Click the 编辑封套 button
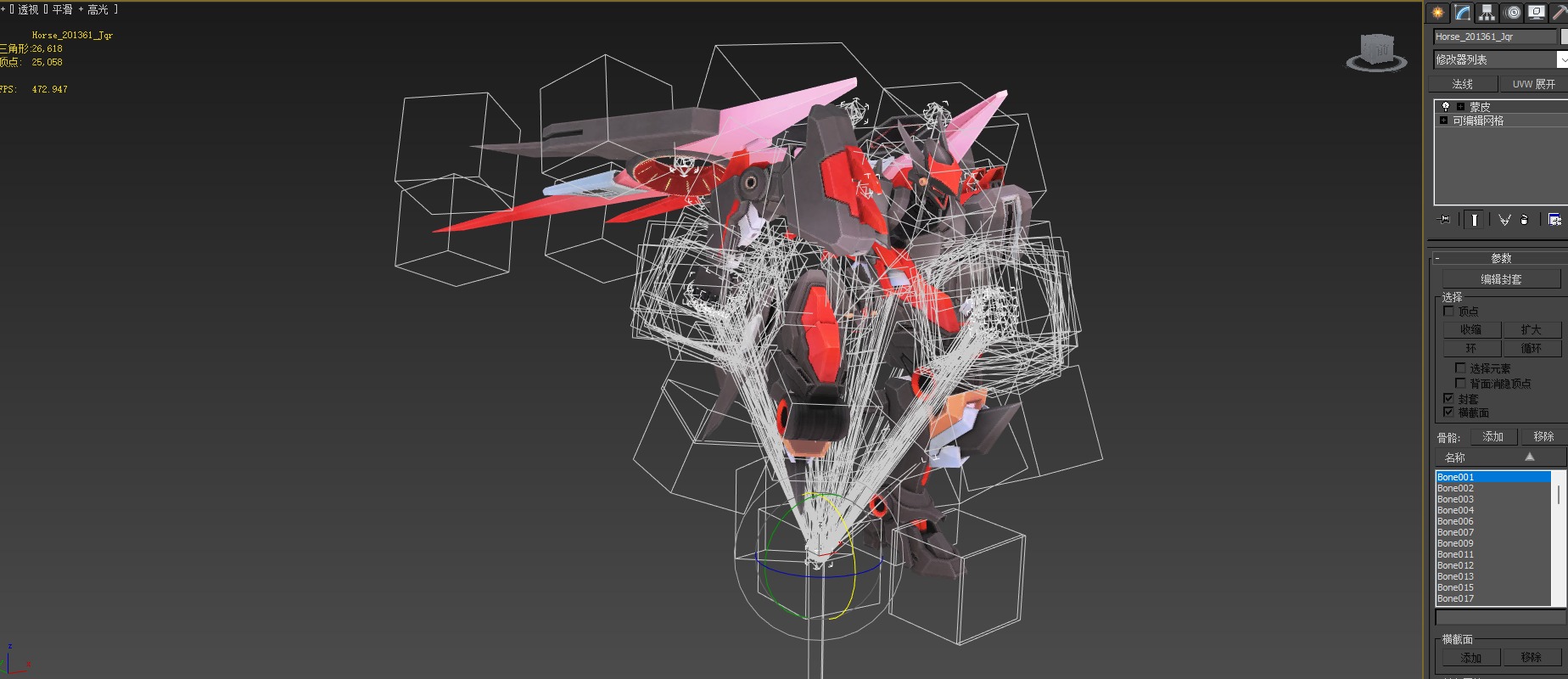1568x679 pixels. (x=1501, y=278)
